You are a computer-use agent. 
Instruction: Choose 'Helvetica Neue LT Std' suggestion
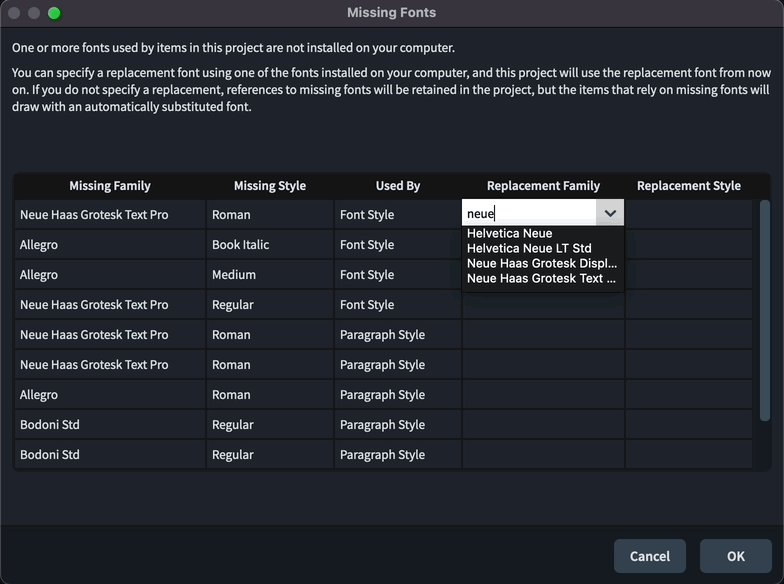coord(529,248)
